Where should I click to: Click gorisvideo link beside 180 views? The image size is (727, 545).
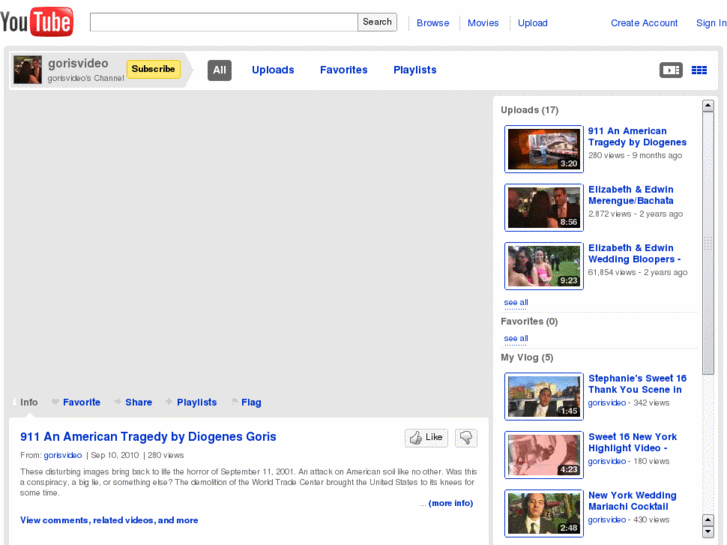point(607,461)
